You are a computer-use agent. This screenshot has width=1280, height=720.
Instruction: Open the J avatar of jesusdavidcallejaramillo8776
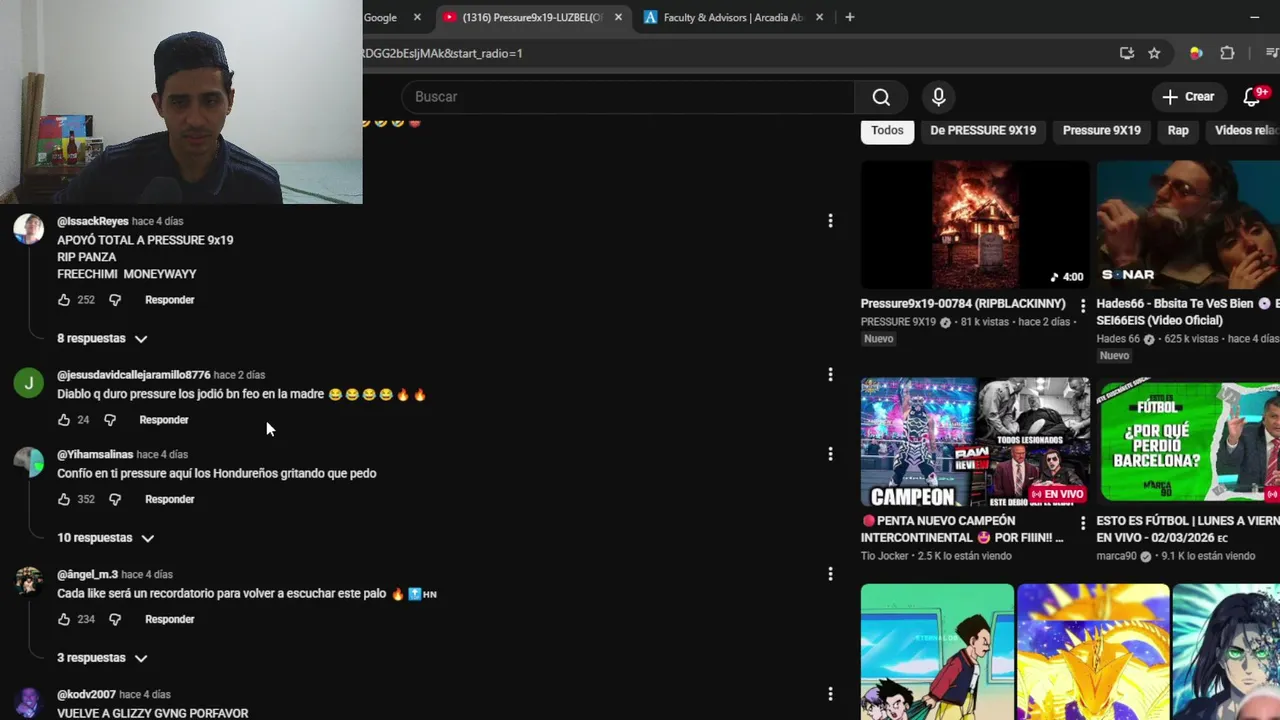click(29, 383)
